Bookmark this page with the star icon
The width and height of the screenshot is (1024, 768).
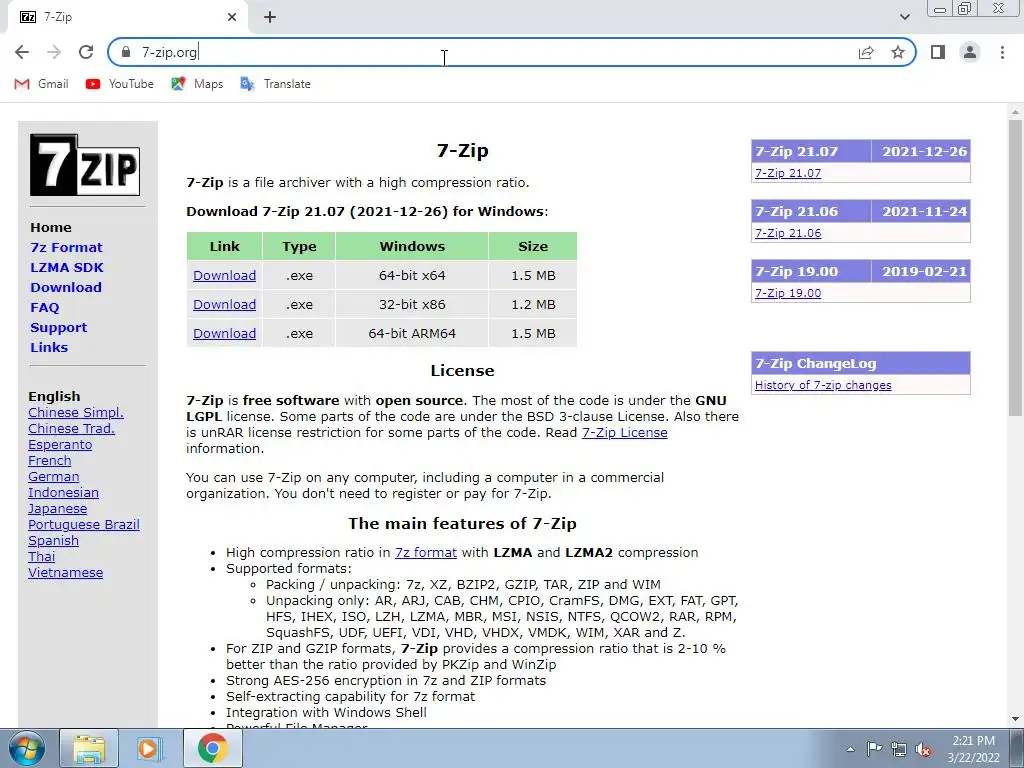pos(898,52)
